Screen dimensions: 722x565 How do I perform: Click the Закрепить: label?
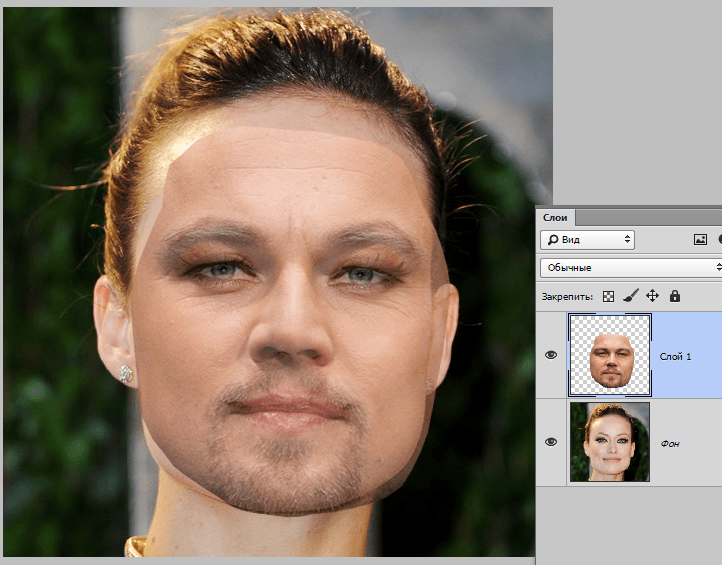tap(567, 297)
